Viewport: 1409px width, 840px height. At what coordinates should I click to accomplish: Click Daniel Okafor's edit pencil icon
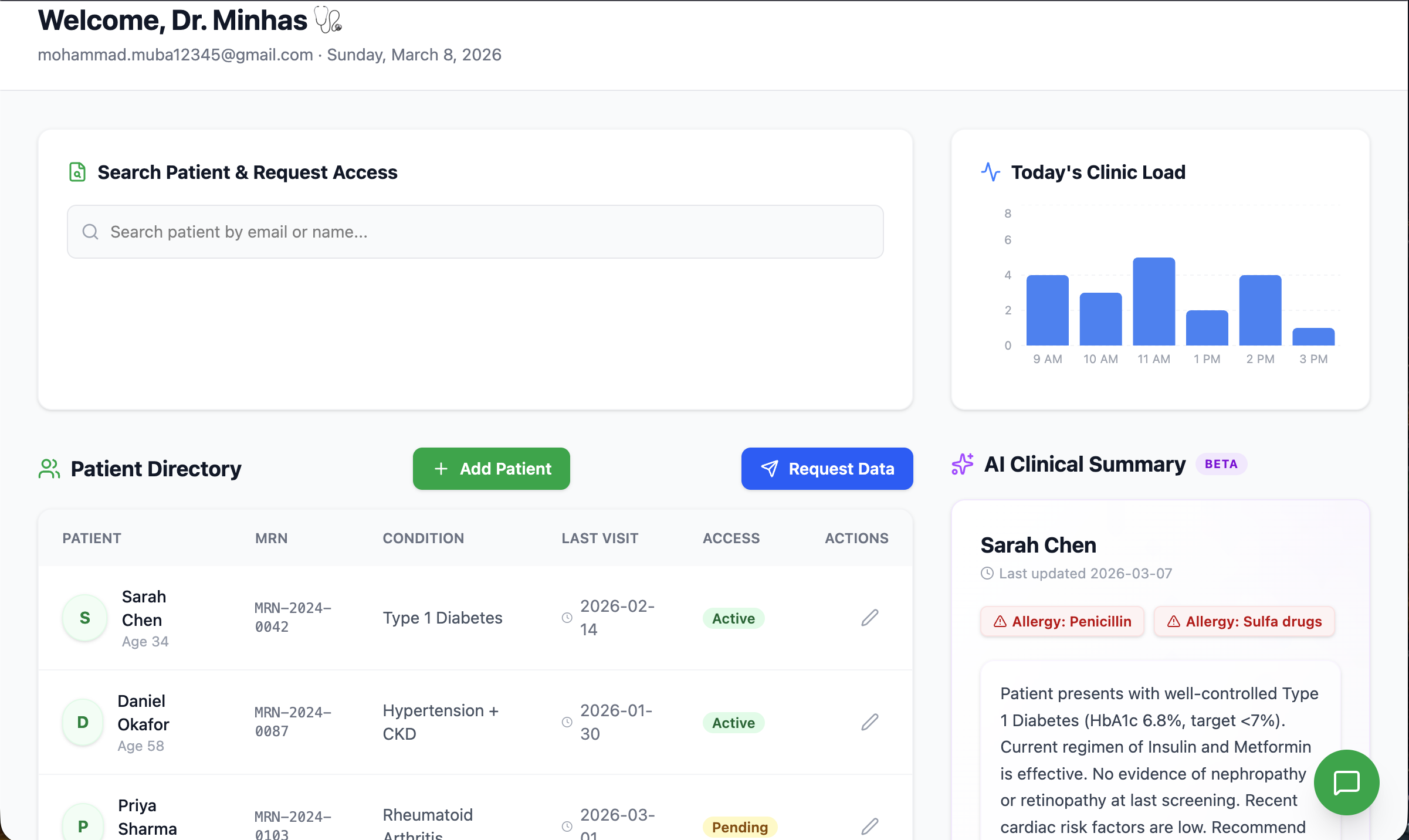pyautogui.click(x=869, y=722)
